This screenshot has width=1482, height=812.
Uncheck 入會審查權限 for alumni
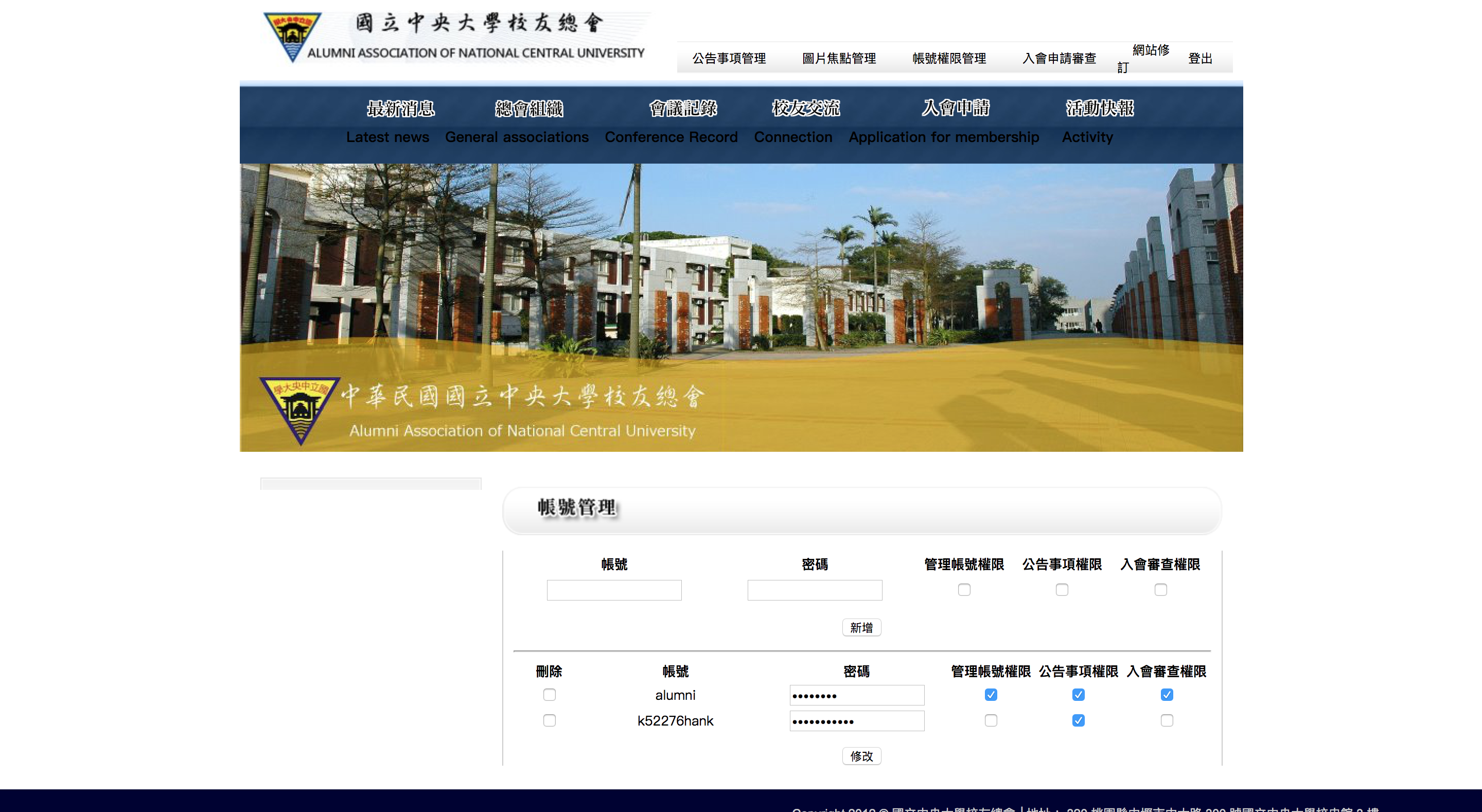tap(1167, 695)
